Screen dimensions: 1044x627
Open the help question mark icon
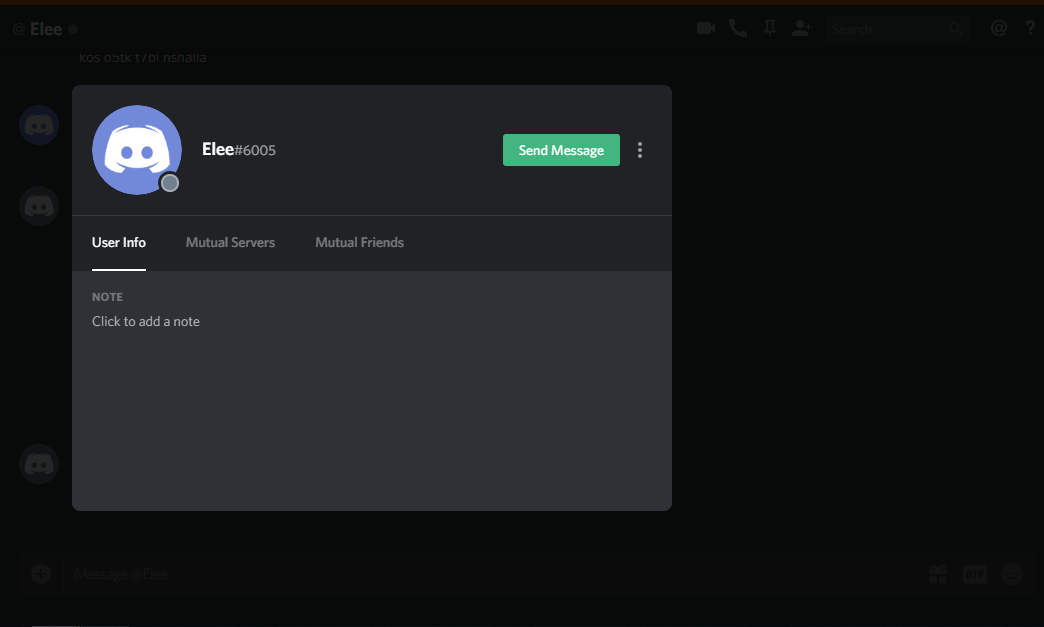click(x=1030, y=28)
